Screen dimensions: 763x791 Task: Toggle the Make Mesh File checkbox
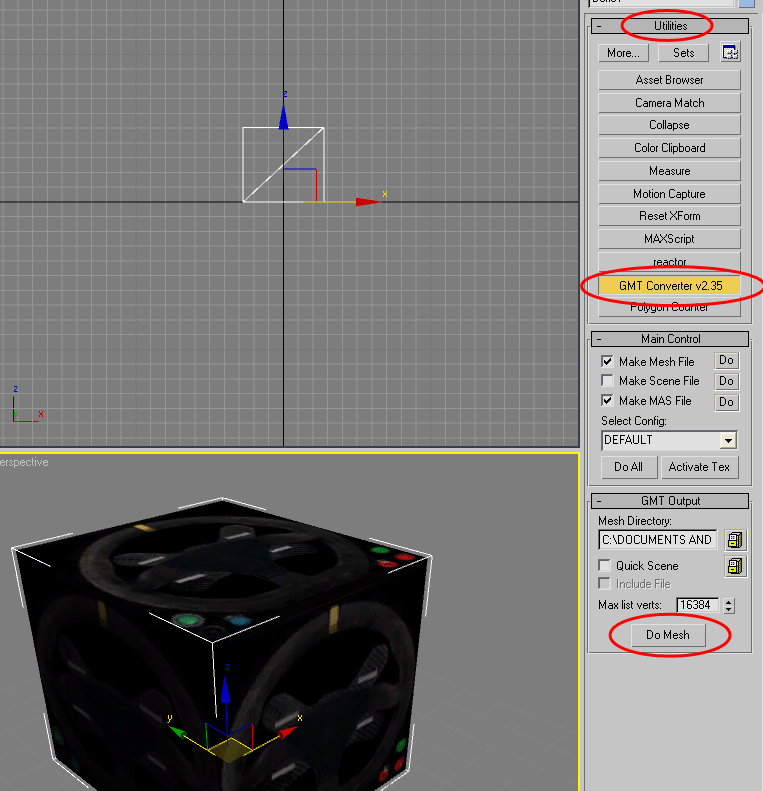pyautogui.click(x=607, y=361)
